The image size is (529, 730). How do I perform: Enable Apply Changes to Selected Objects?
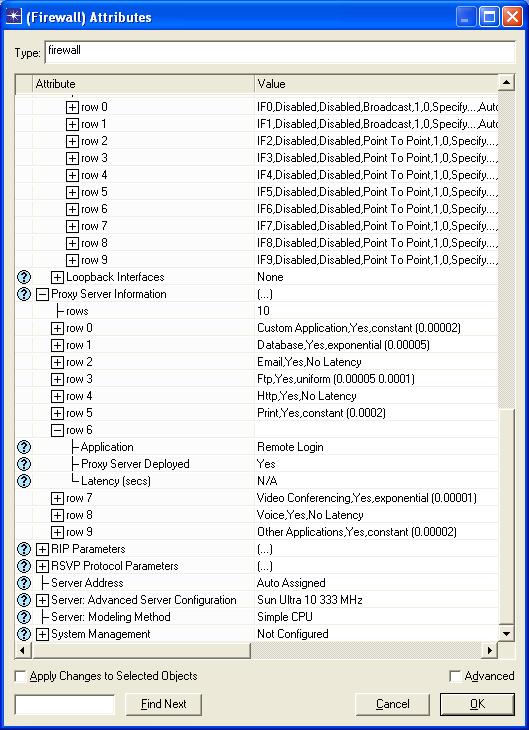tap(20, 676)
